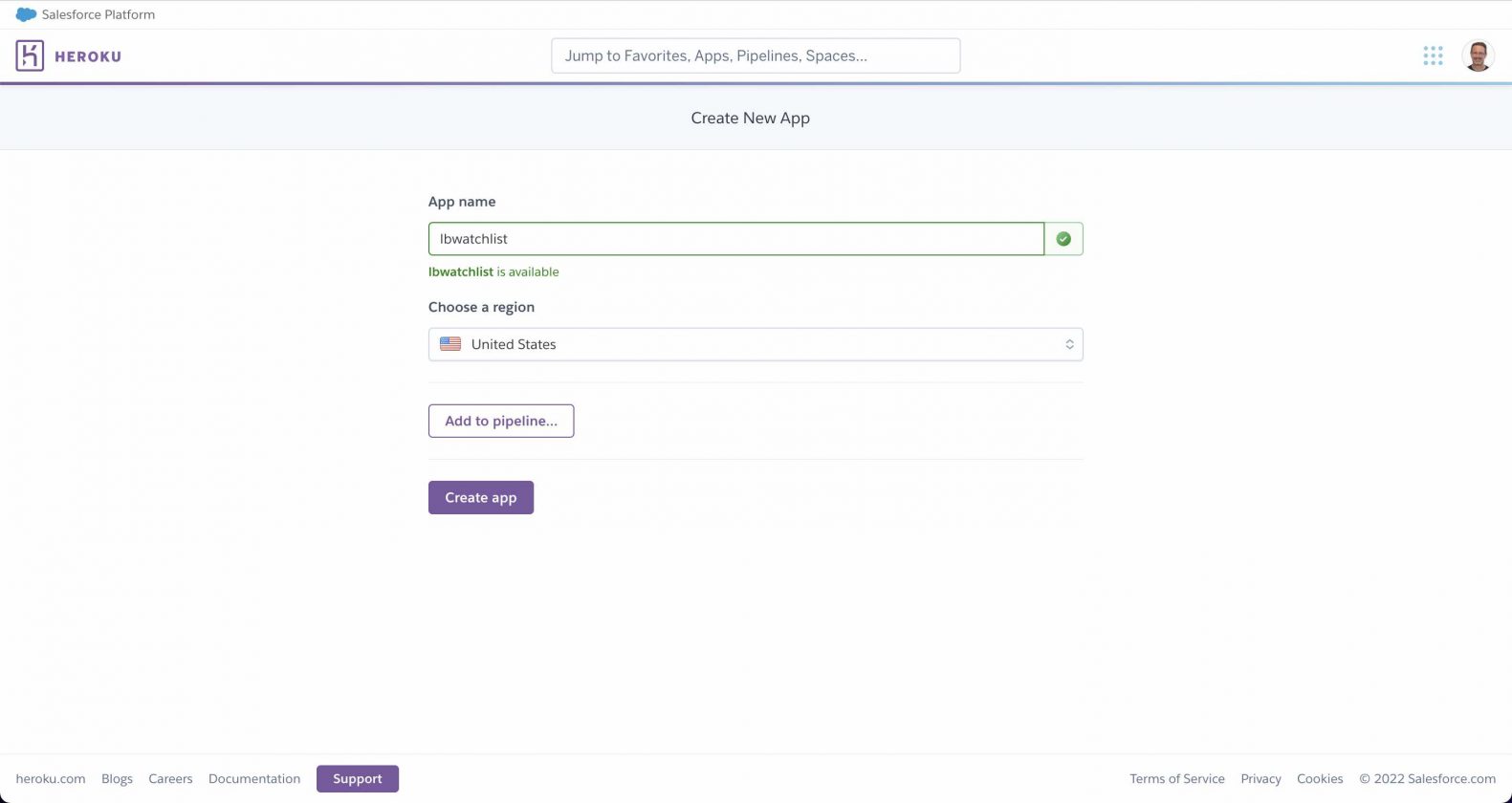Open the heroku.com footer link
The image size is (1512, 803).
point(51,779)
